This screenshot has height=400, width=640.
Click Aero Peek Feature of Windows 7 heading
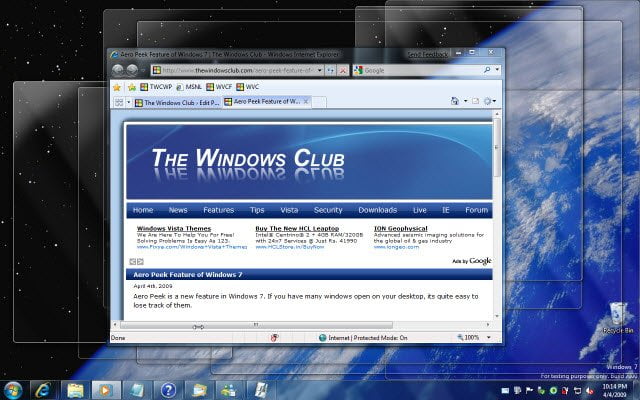click(188, 275)
